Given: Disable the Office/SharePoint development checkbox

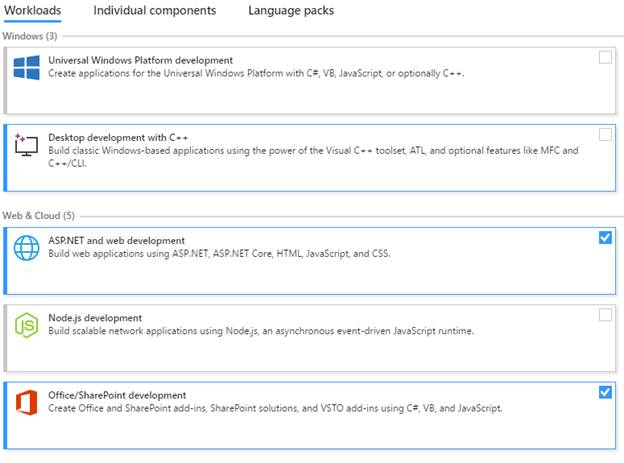Looking at the screenshot, I should tap(605, 392).
